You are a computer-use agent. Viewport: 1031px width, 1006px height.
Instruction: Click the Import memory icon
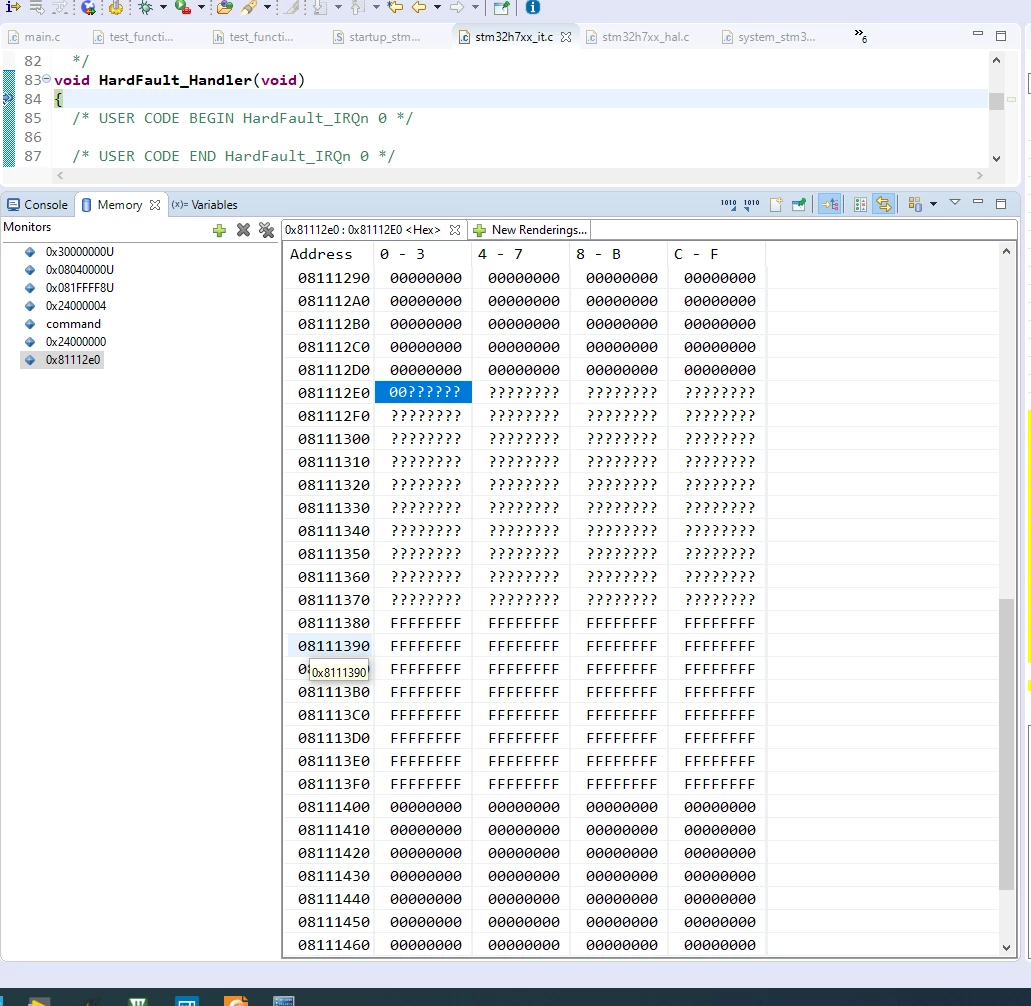pyautogui.click(x=728, y=204)
